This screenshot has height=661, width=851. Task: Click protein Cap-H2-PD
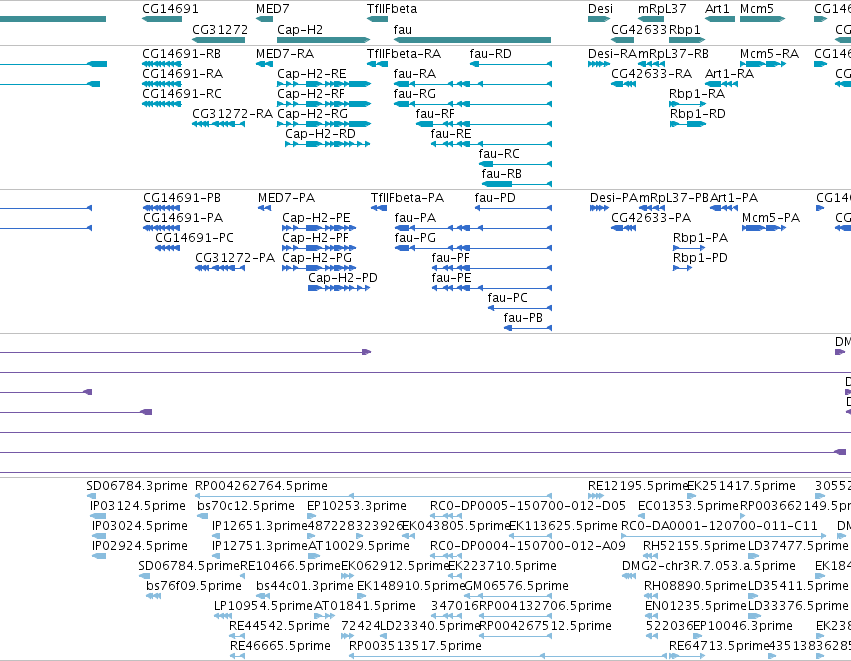(x=339, y=288)
